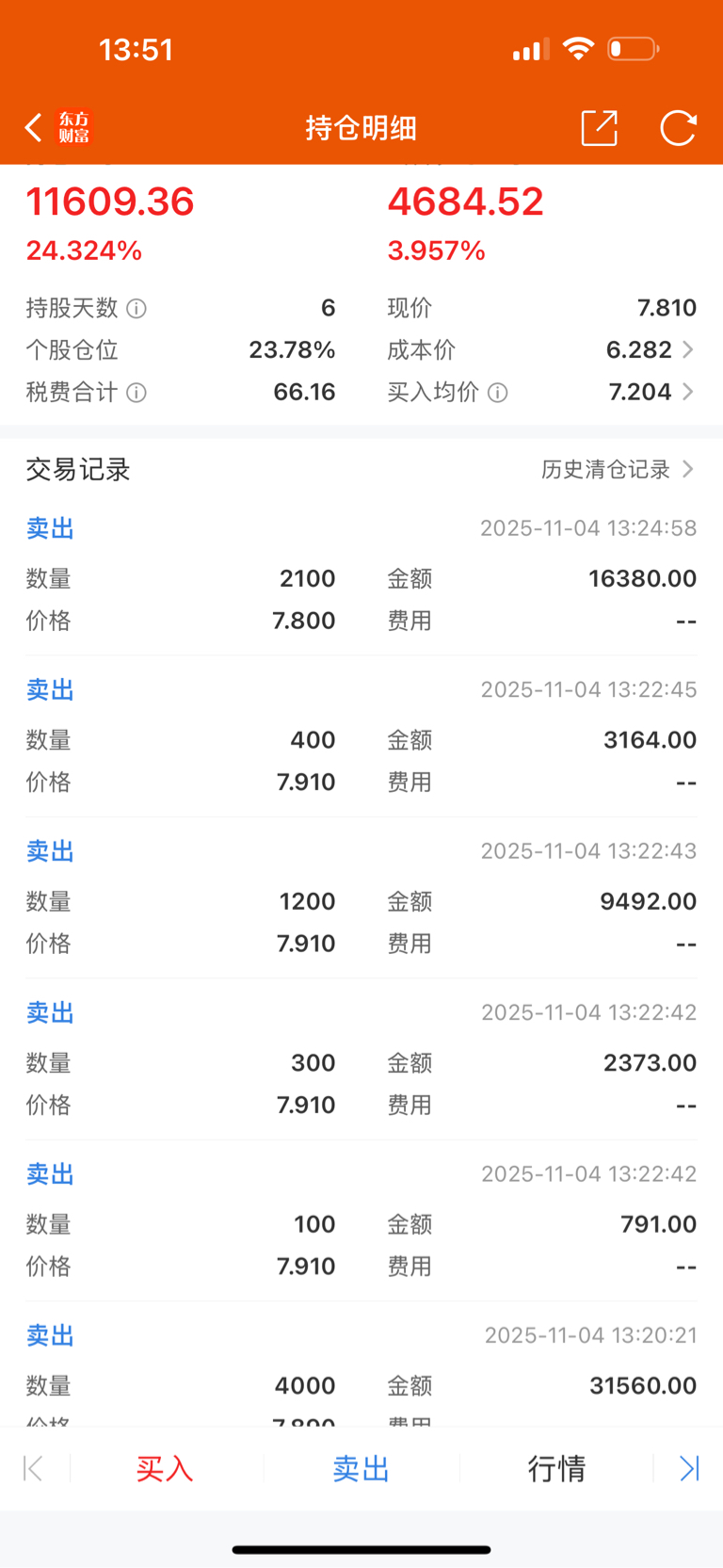Expand 买入均价 details chevron
This screenshot has height=1568, width=723.
(x=687, y=392)
